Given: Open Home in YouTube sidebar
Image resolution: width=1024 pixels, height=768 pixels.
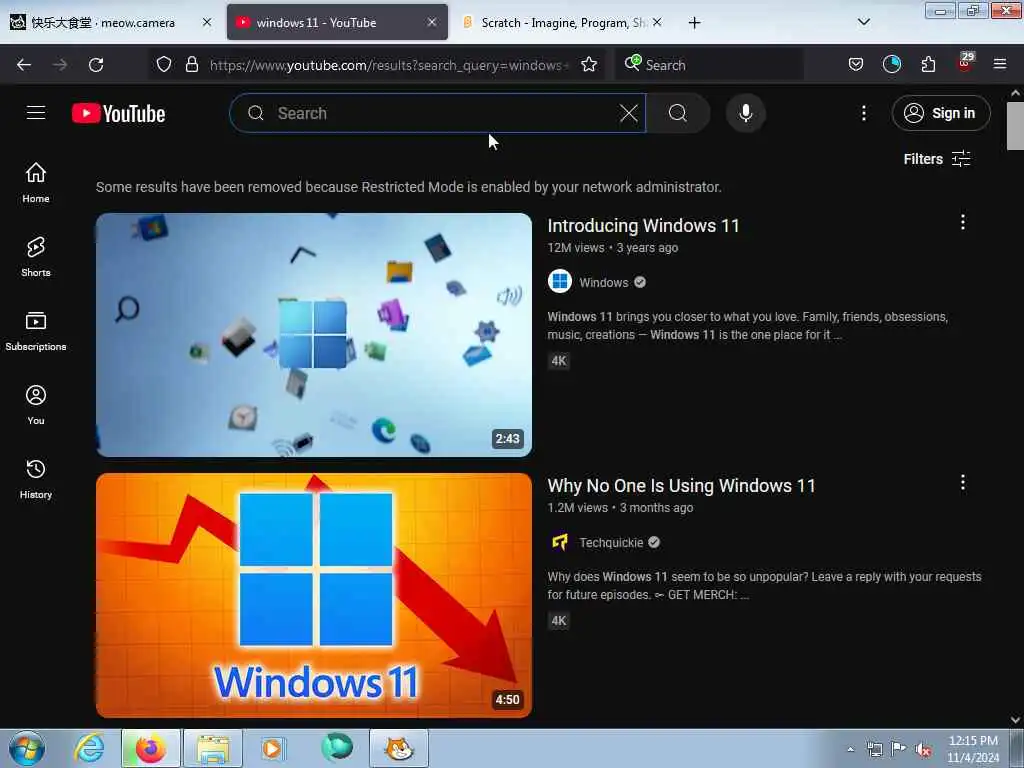Looking at the screenshot, I should coord(36,183).
